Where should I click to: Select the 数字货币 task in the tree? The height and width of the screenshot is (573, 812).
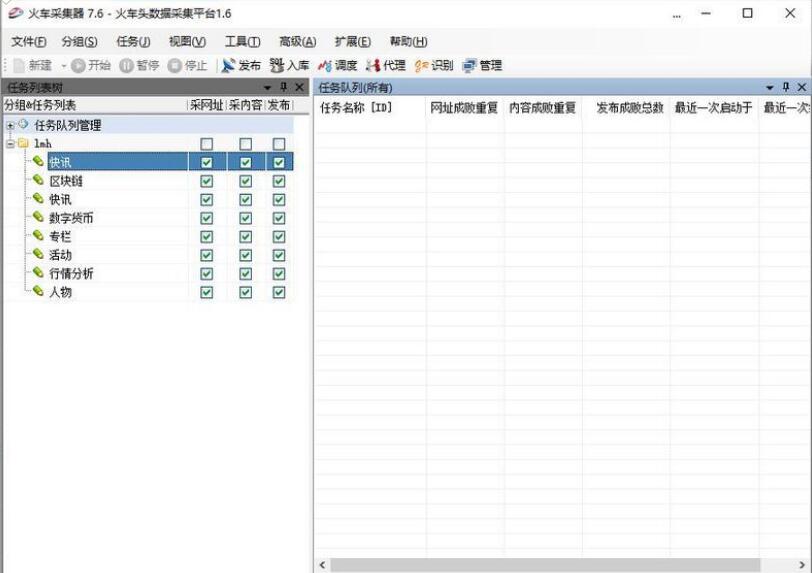[71, 218]
